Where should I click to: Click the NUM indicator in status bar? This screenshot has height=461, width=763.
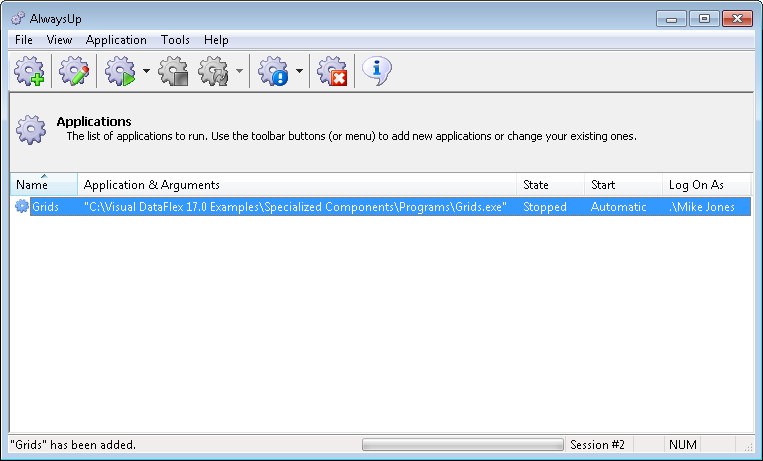pyautogui.click(x=683, y=444)
